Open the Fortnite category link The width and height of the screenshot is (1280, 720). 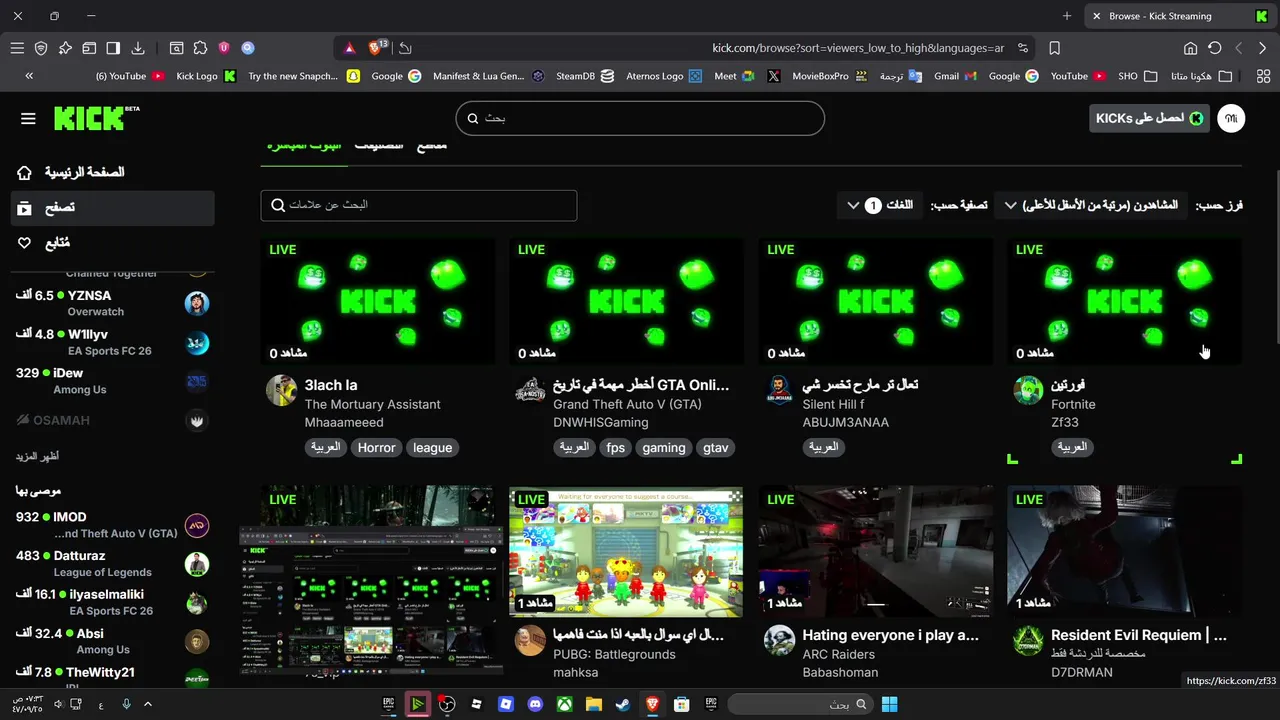pyautogui.click(x=1073, y=404)
